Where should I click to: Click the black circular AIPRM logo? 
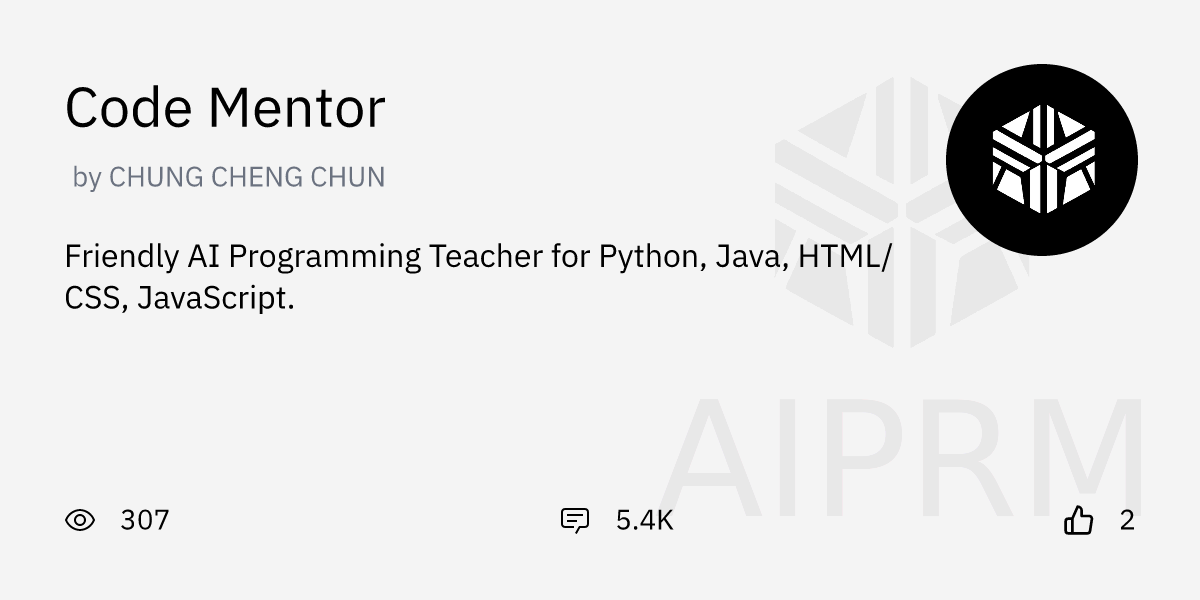(x=1041, y=160)
